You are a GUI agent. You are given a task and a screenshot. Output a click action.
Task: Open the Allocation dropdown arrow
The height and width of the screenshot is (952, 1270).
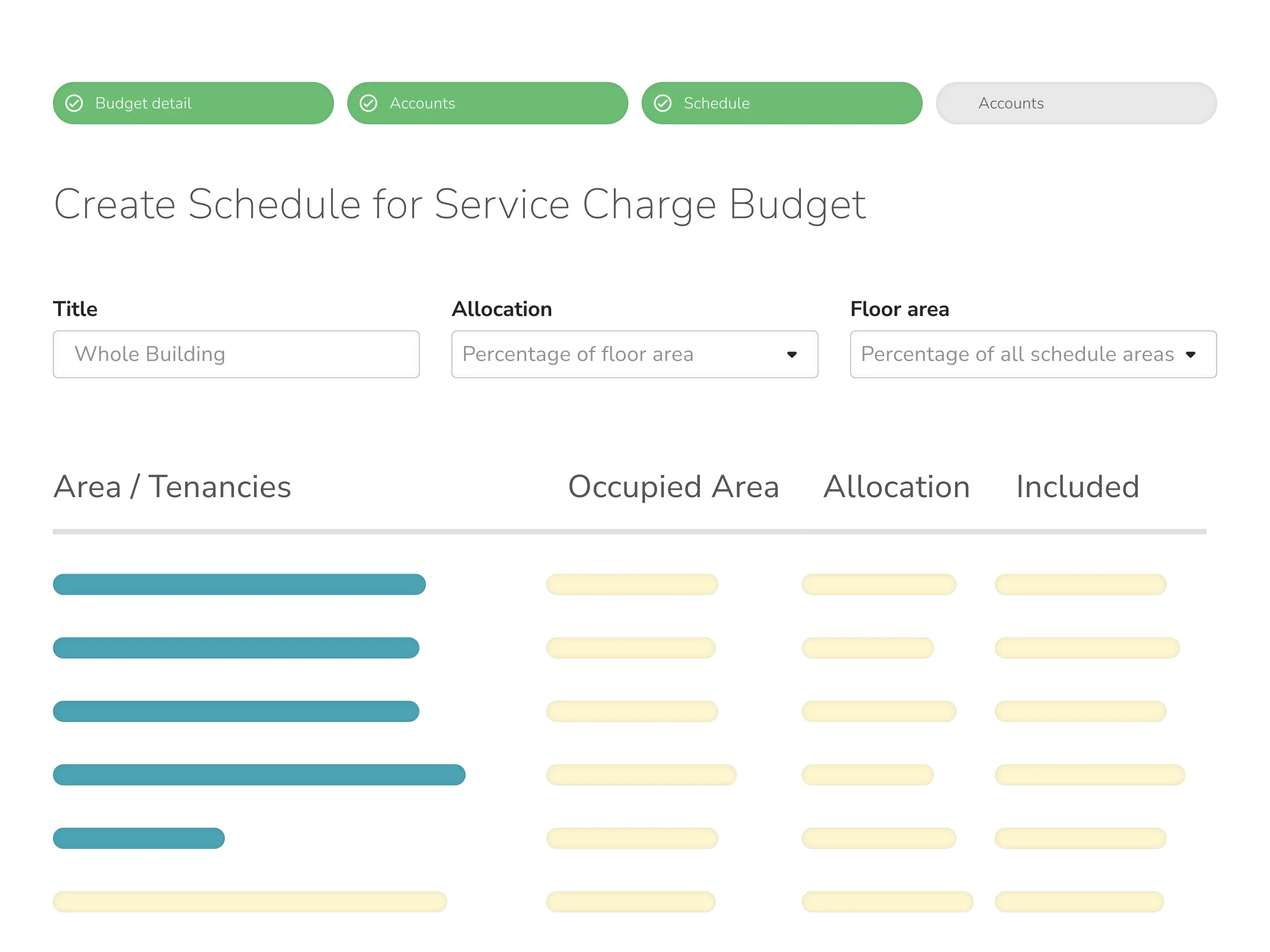point(793,355)
